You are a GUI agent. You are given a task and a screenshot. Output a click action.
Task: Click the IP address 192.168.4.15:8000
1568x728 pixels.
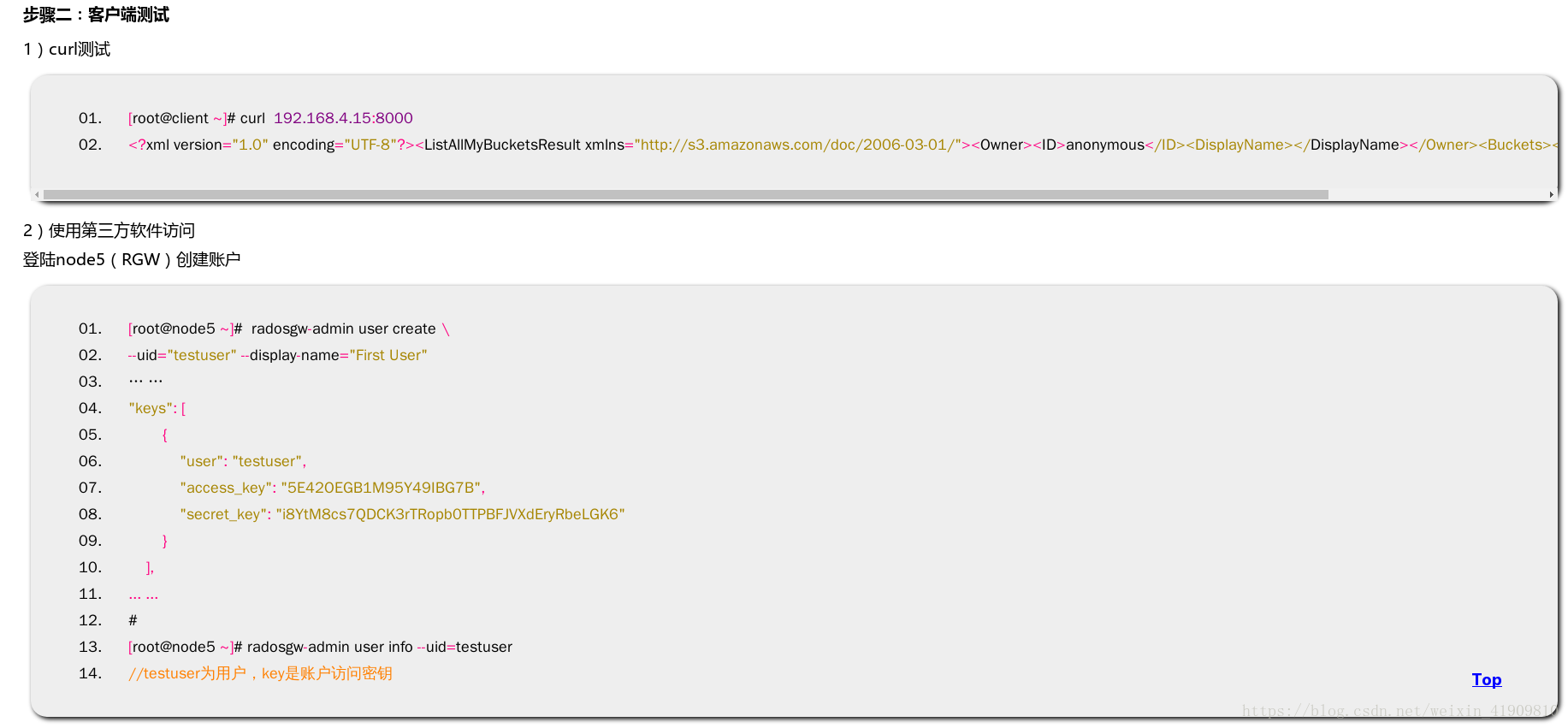pos(343,118)
